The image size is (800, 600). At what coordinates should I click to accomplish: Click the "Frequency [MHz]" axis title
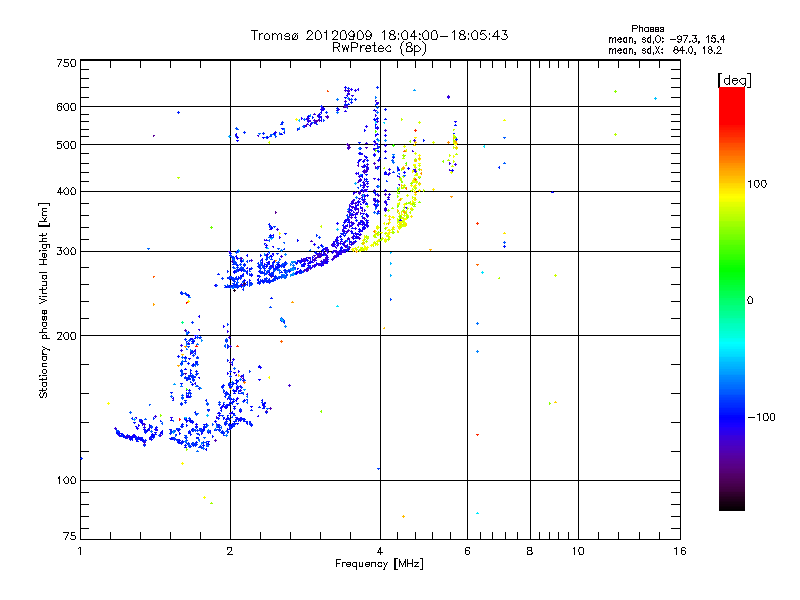click(x=379, y=564)
